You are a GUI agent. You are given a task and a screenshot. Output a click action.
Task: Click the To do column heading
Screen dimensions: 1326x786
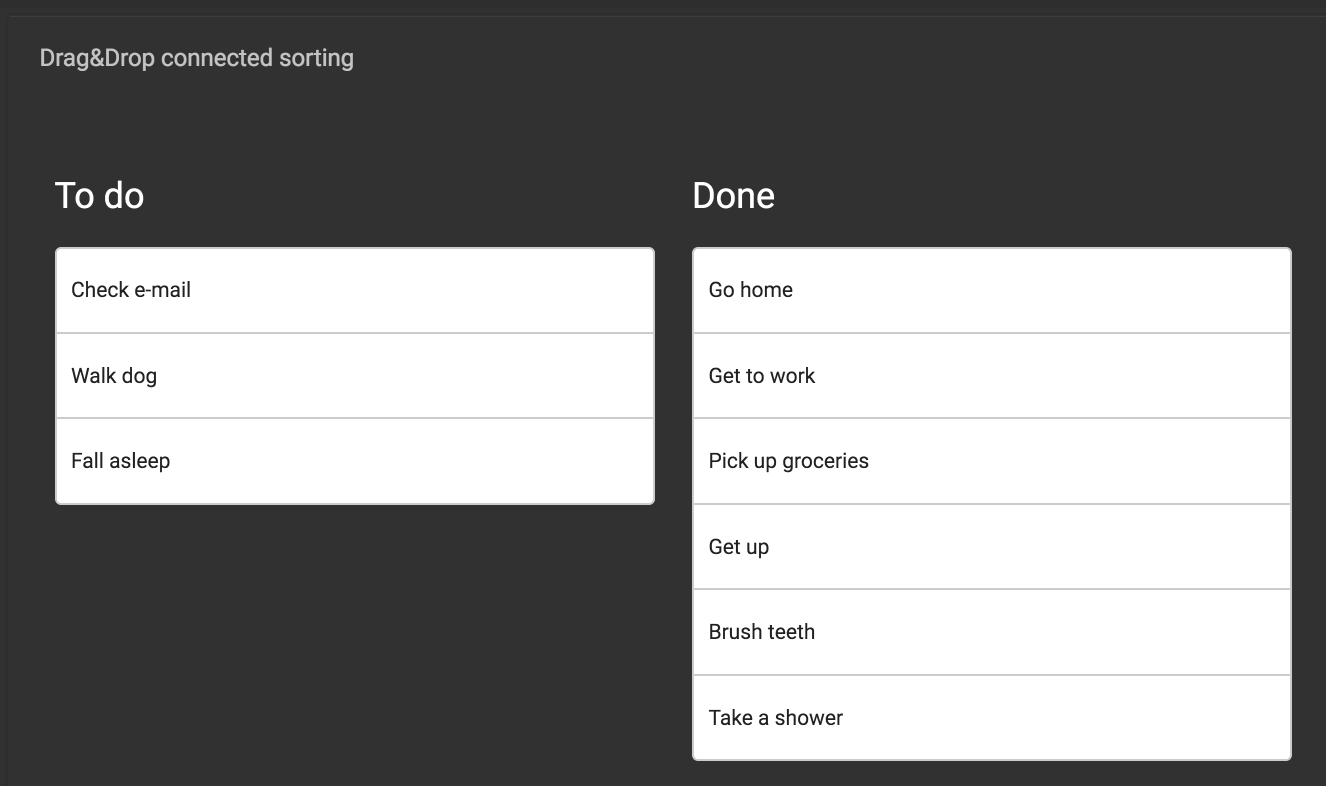coord(99,195)
